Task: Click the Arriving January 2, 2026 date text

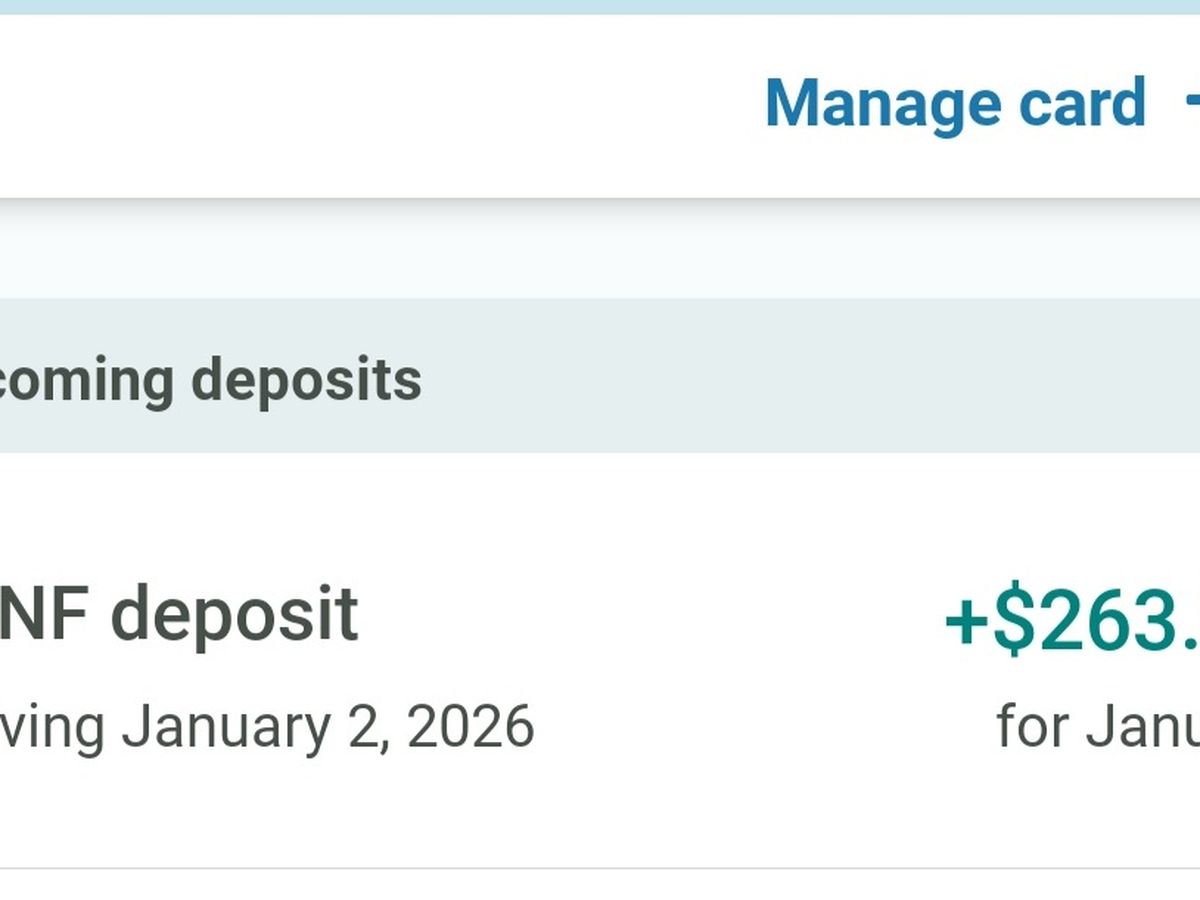Action: pos(266,726)
